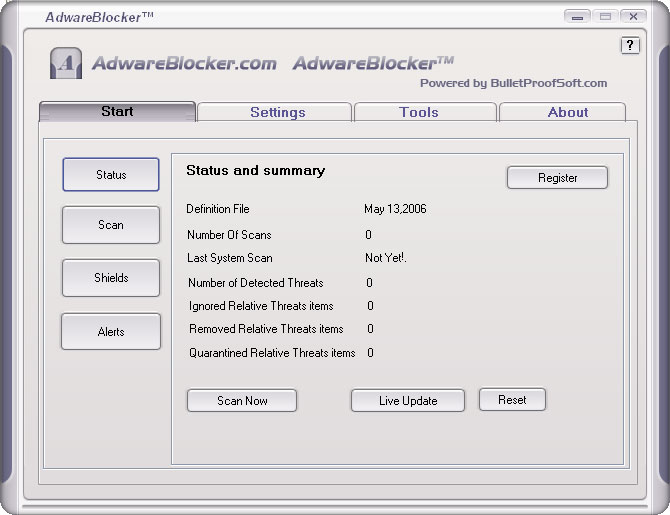670x515 pixels.
Task: Click the AdwareBlocker™ title bar text
Action: pyautogui.click(x=99, y=17)
